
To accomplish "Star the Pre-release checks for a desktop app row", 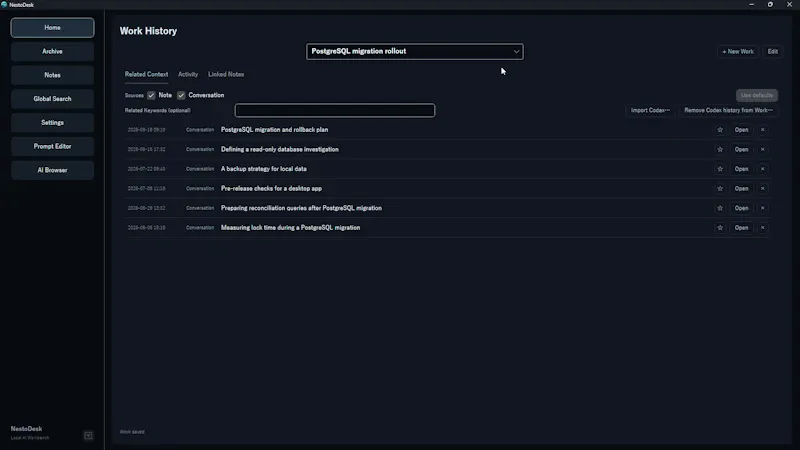I will click(720, 189).
